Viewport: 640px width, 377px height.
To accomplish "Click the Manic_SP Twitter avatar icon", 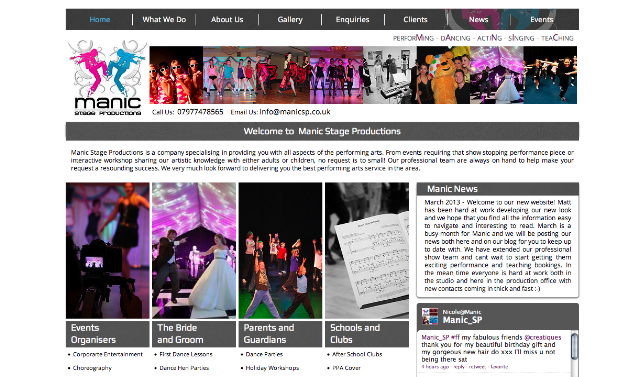I will 430,316.
